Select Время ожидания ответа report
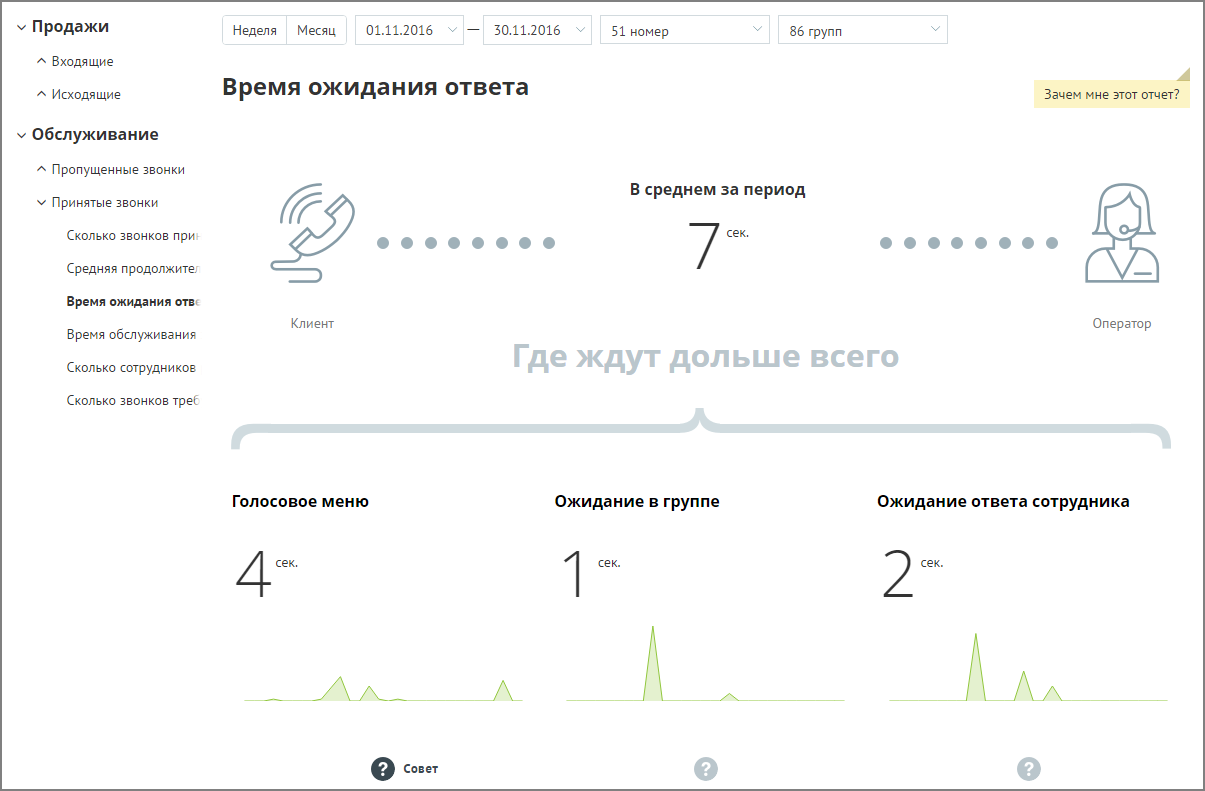Viewport: 1205px width, 791px height. click(133, 301)
